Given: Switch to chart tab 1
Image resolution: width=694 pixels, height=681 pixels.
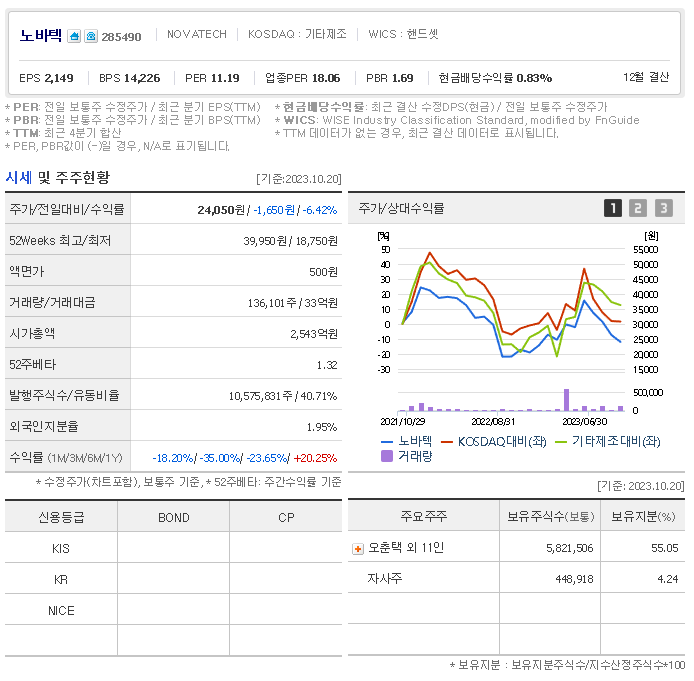Looking at the screenshot, I should [613, 208].
